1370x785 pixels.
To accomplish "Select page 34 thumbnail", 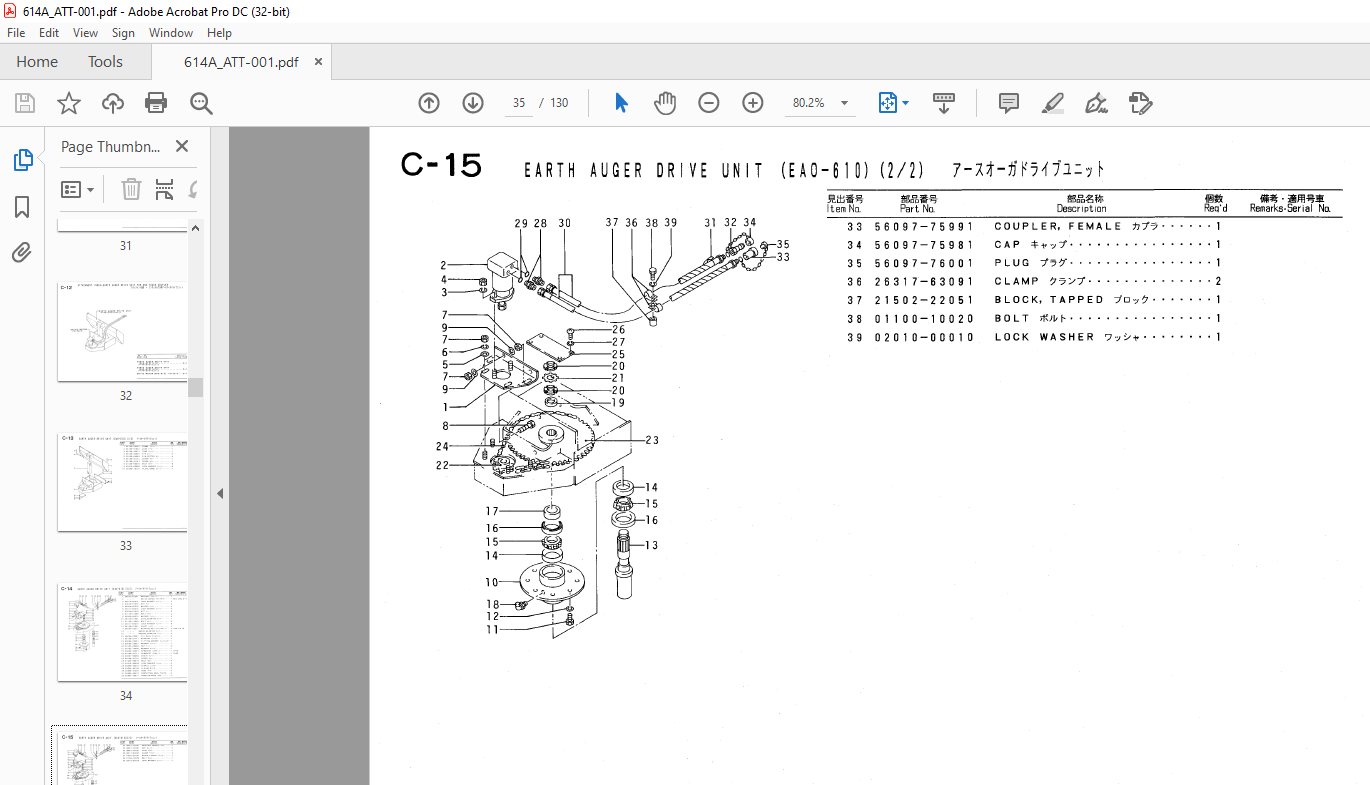I will (122, 632).
